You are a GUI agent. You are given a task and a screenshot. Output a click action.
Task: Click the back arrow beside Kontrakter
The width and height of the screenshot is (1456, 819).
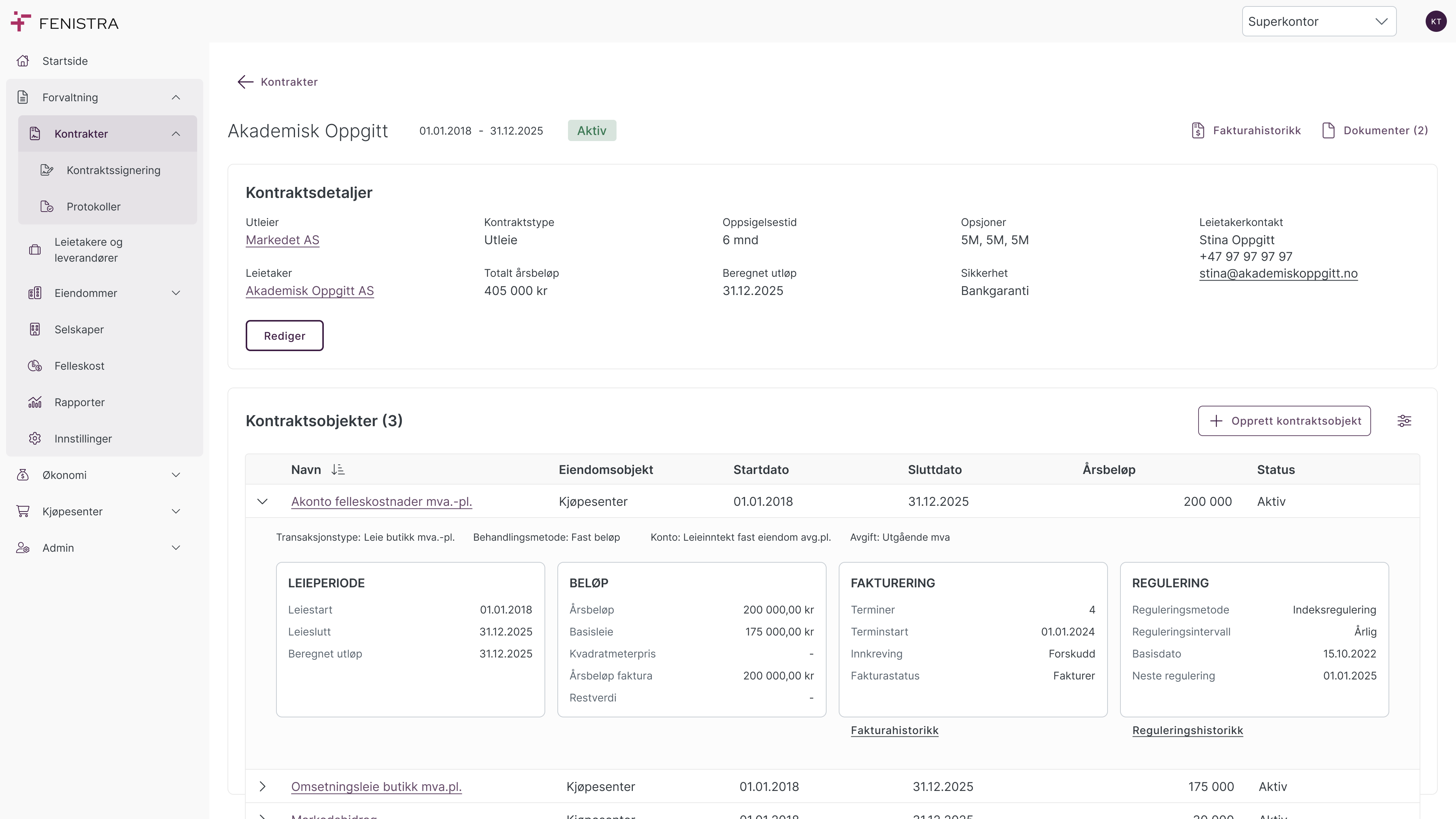[245, 82]
